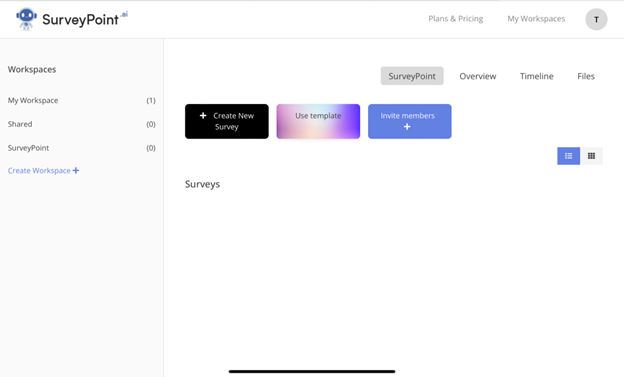This screenshot has height=377, width=624.
Task: Select My Workspace in sidebar
Action: point(82,100)
